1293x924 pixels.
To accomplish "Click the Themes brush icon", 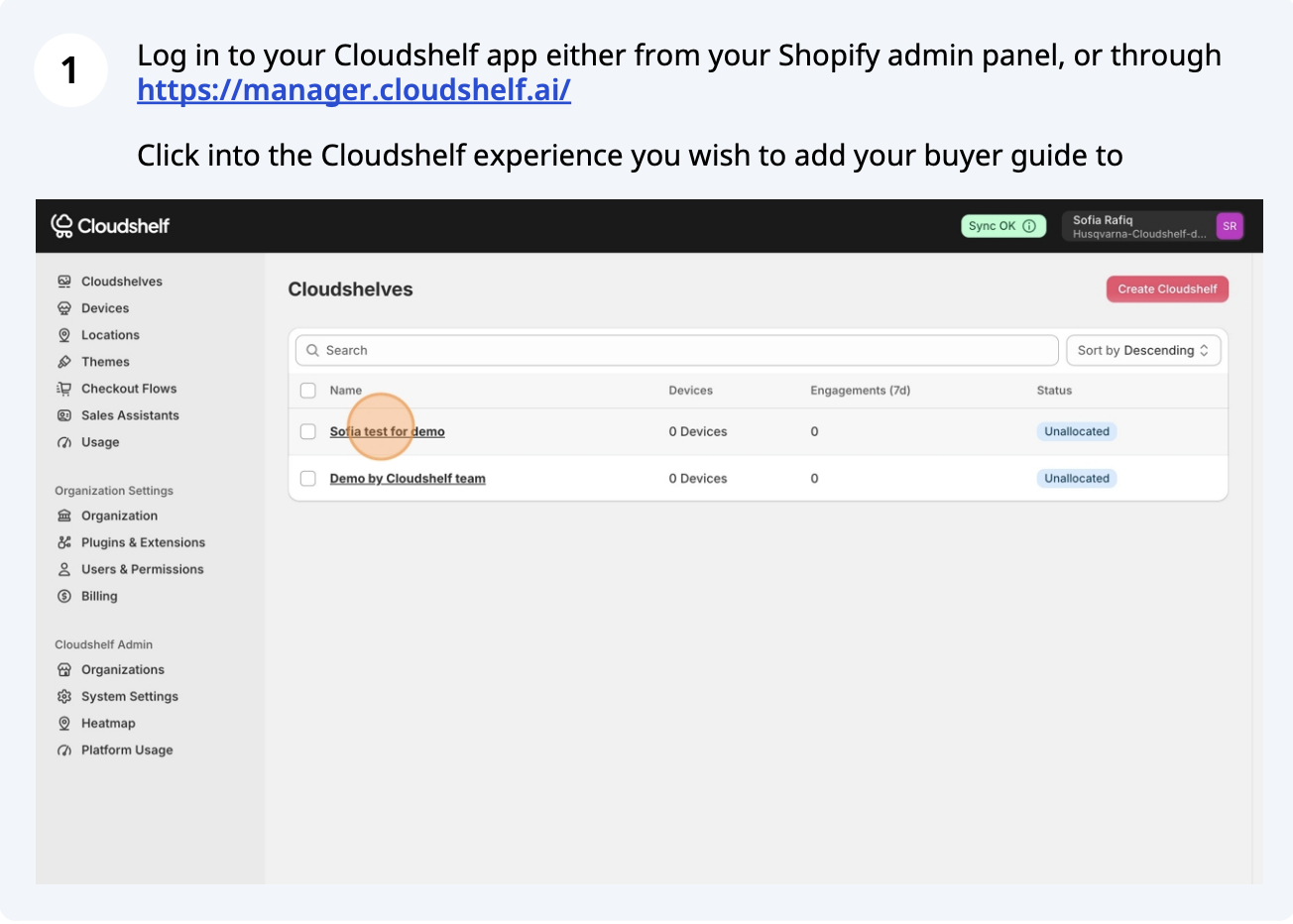I will pyautogui.click(x=64, y=362).
